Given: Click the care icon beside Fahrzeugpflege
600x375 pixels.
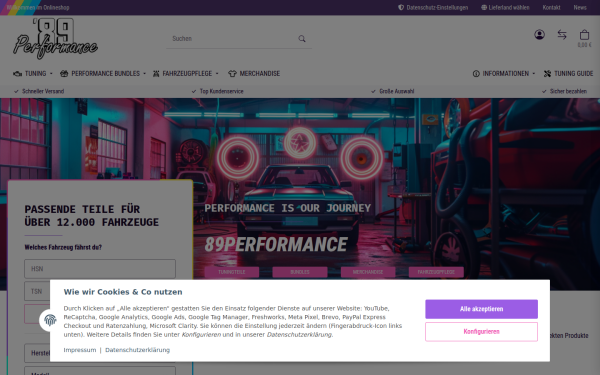Looking at the screenshot, I should point(156,73).
